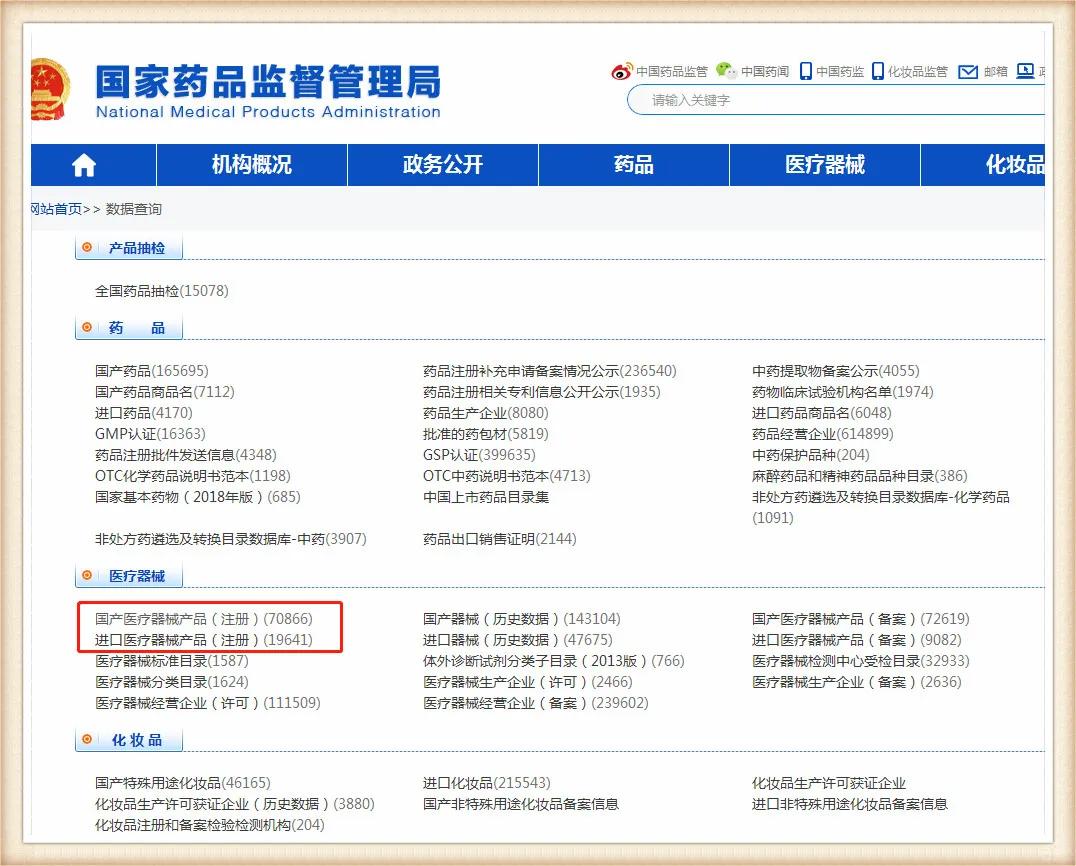Viewport: 1076px width, 866px height.
Task: Select the 产品抽检 section tab
Action: (138, 247)
